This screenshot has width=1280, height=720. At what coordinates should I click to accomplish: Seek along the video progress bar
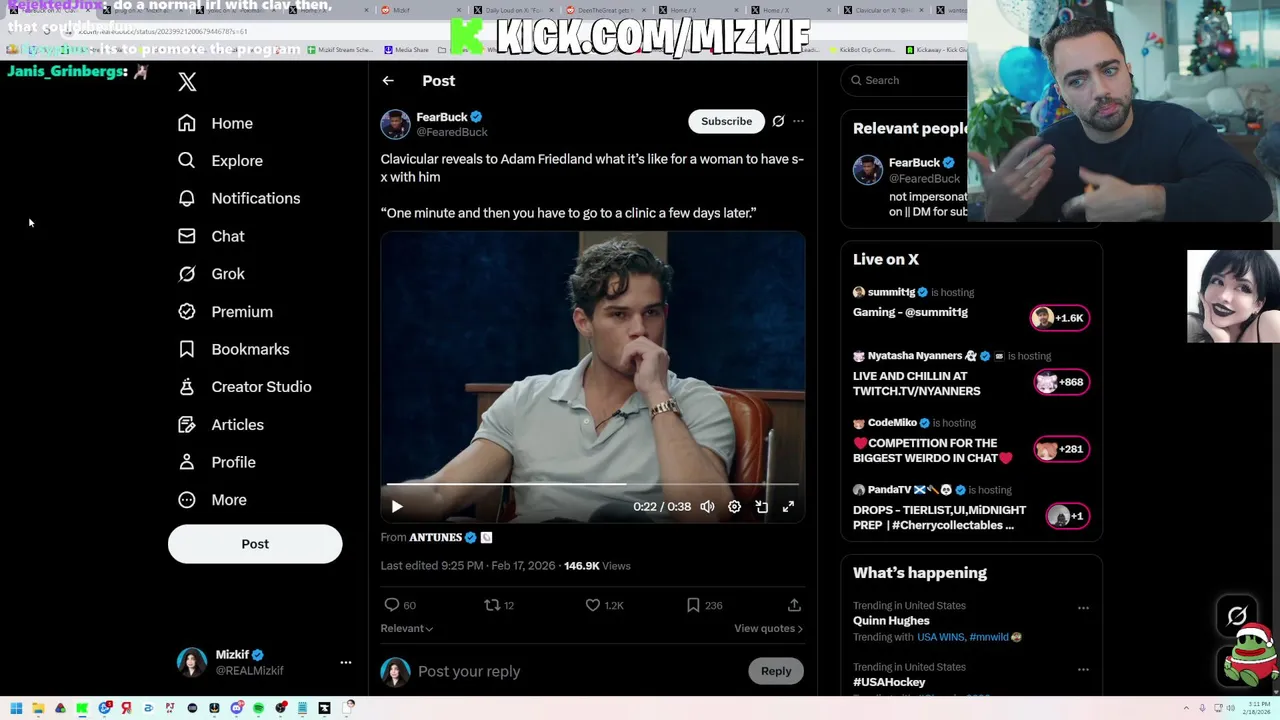pos(593,484)
